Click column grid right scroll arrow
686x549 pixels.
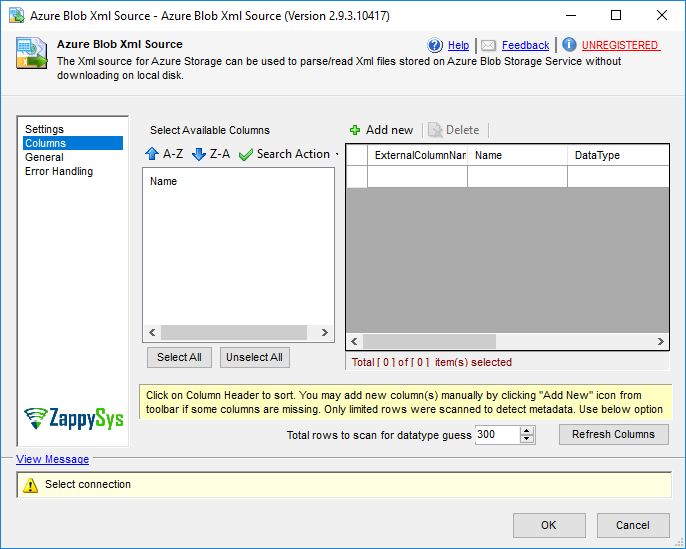661,341
